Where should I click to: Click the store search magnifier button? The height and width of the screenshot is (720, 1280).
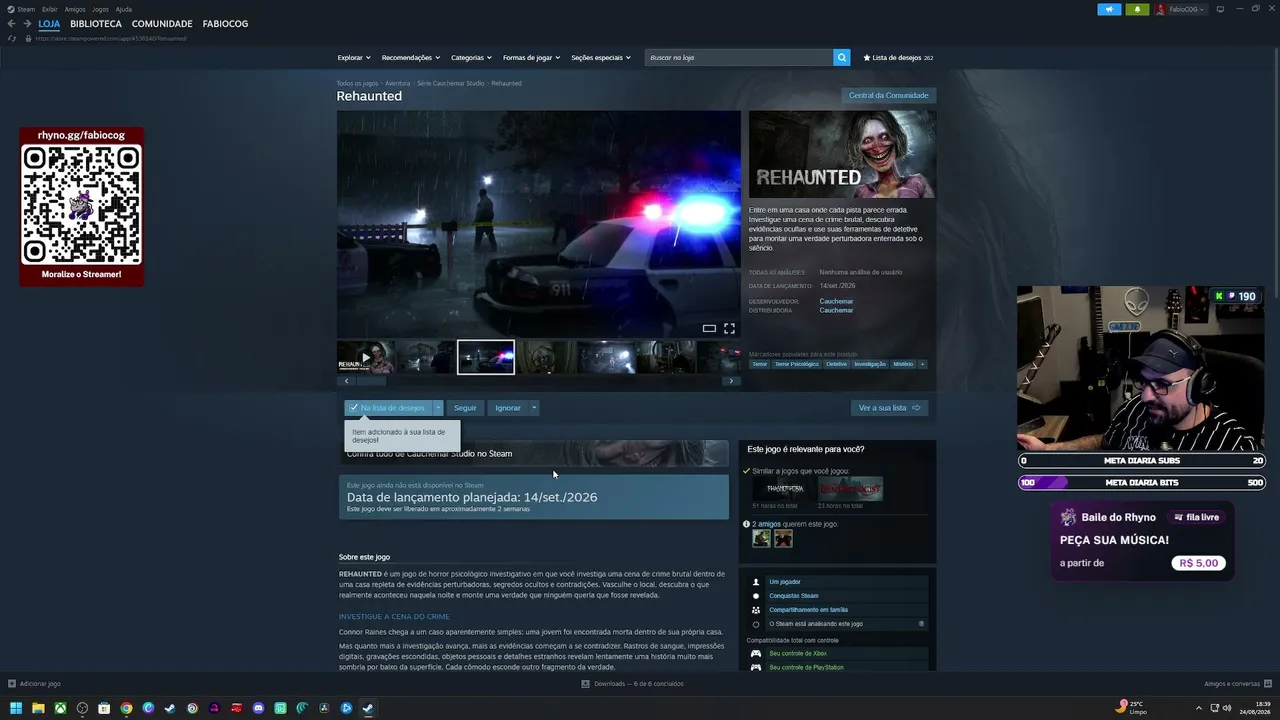point(841,58)
